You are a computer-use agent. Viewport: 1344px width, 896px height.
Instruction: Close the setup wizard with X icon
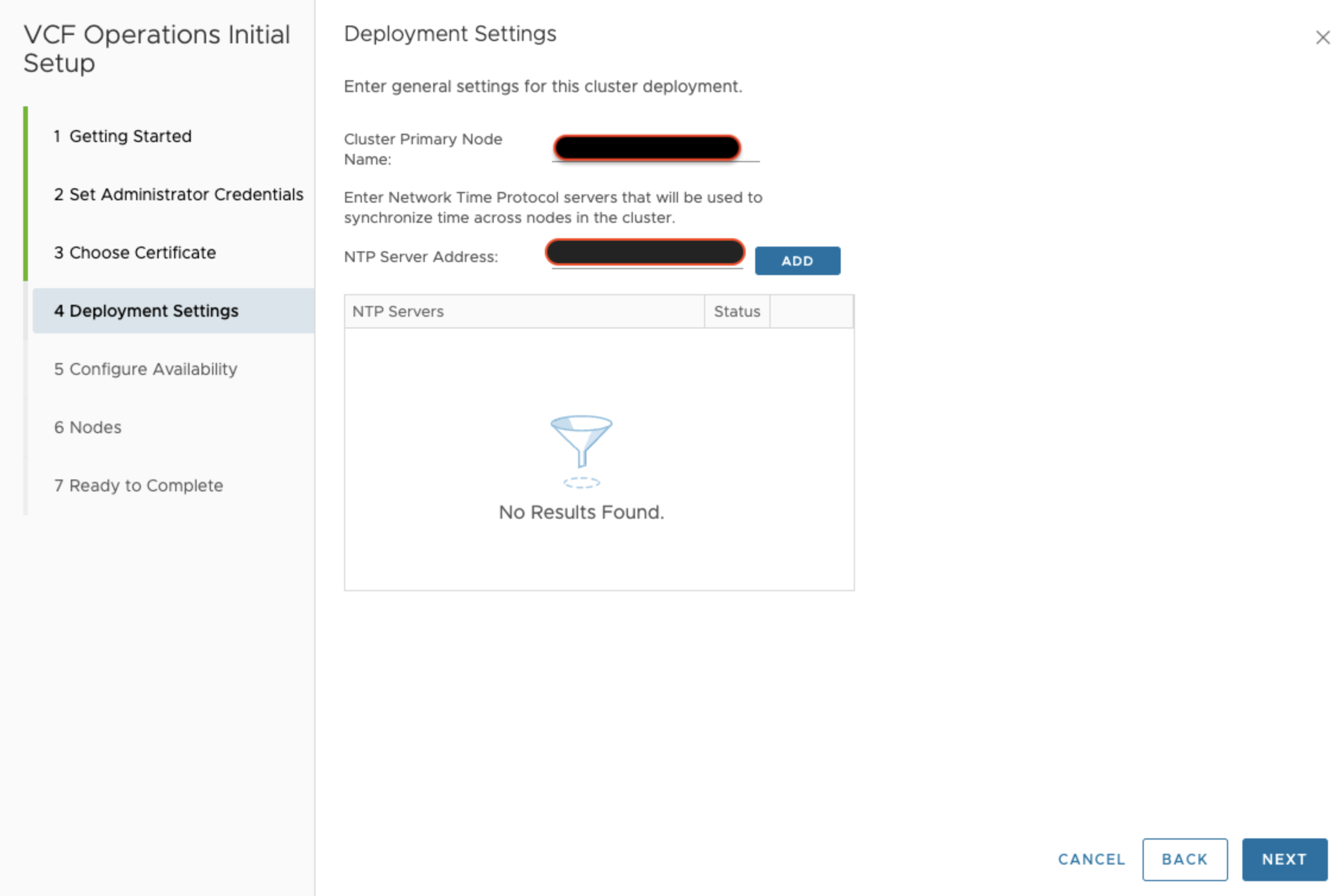[1322, 37]
